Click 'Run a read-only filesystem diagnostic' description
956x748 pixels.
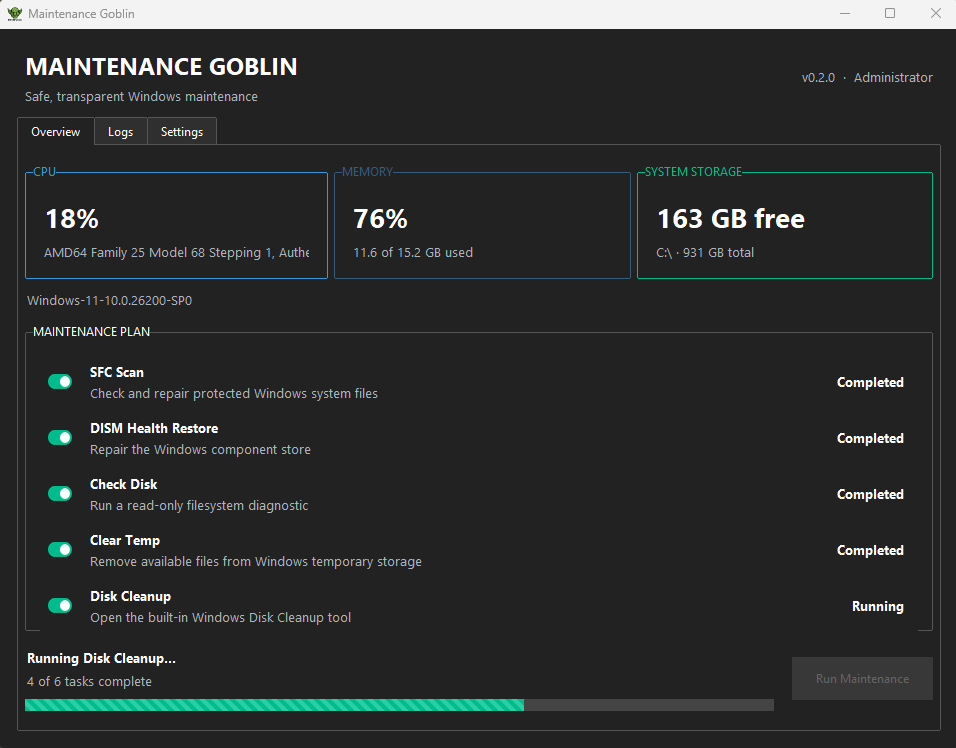[199, 506]
